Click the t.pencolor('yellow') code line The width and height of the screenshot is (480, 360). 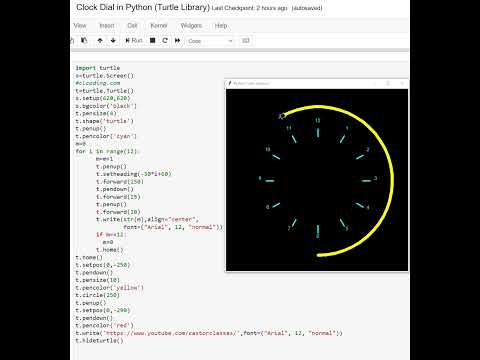(110, 288)
